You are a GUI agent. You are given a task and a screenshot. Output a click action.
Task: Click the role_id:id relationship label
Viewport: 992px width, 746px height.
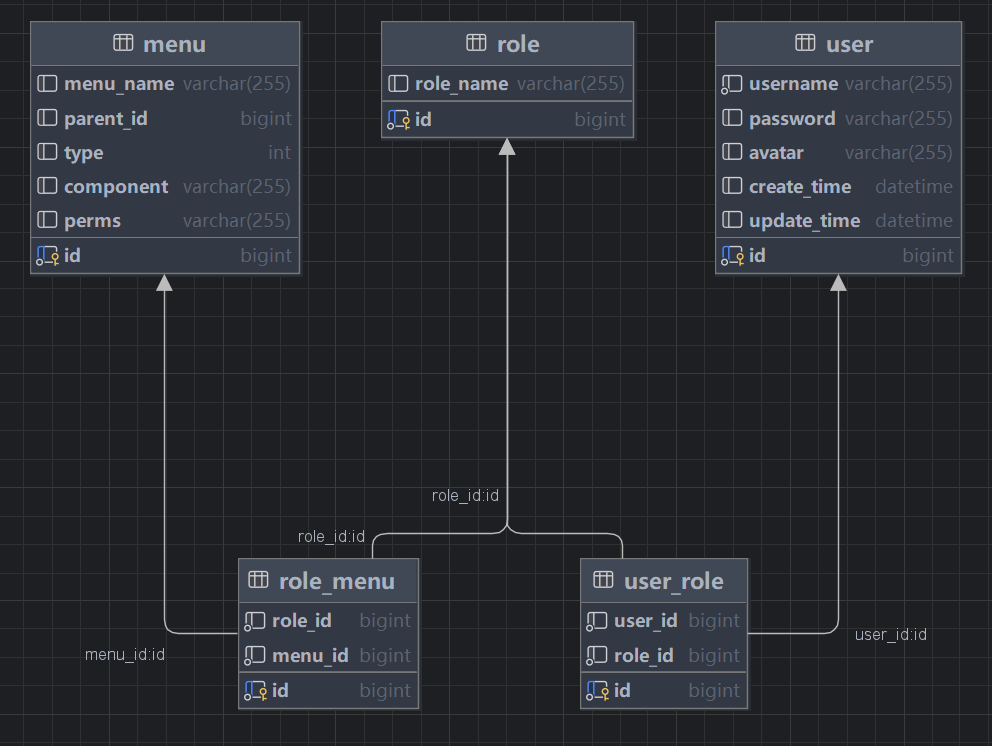[465, 495]
